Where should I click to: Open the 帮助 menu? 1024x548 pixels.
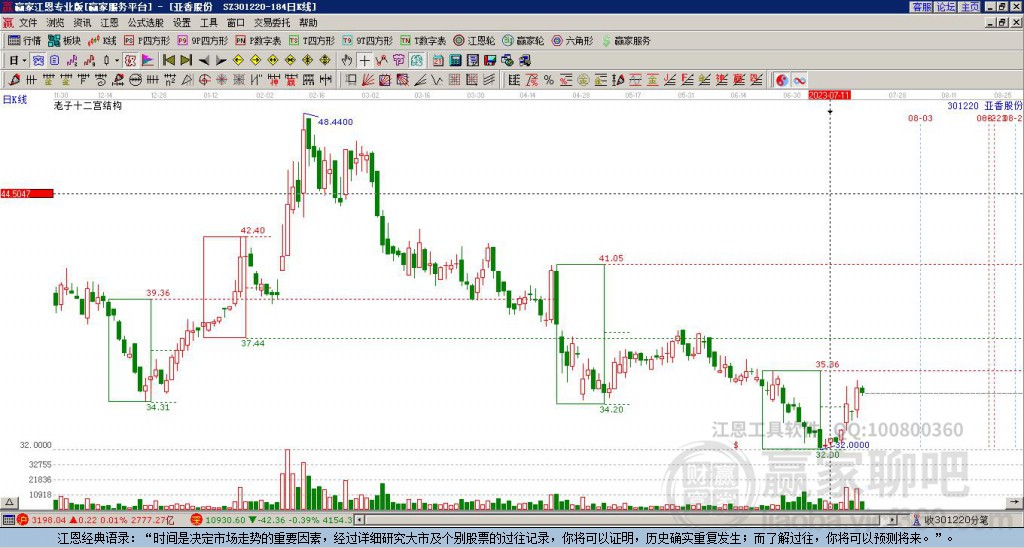[308, 23]
